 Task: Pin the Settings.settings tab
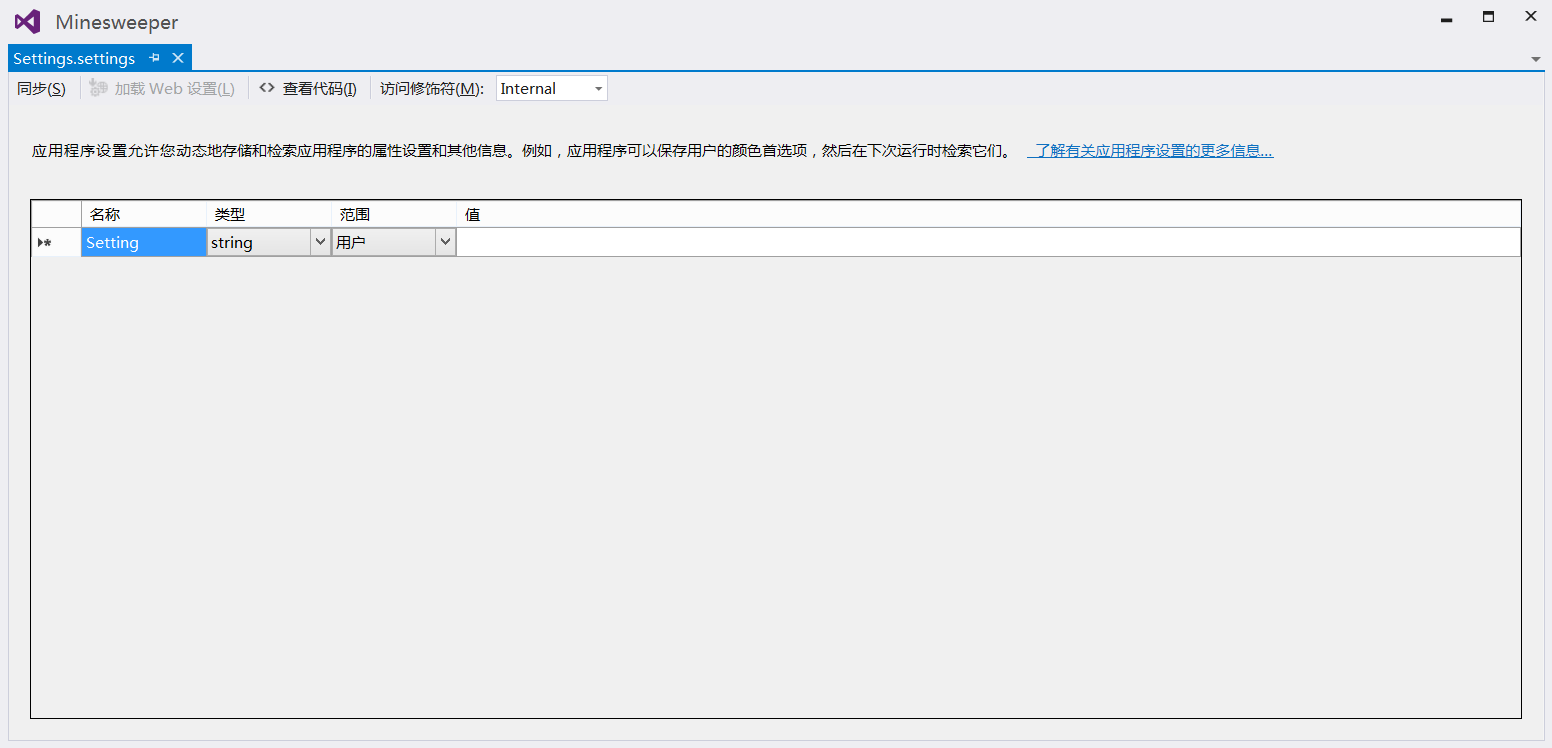154,58
